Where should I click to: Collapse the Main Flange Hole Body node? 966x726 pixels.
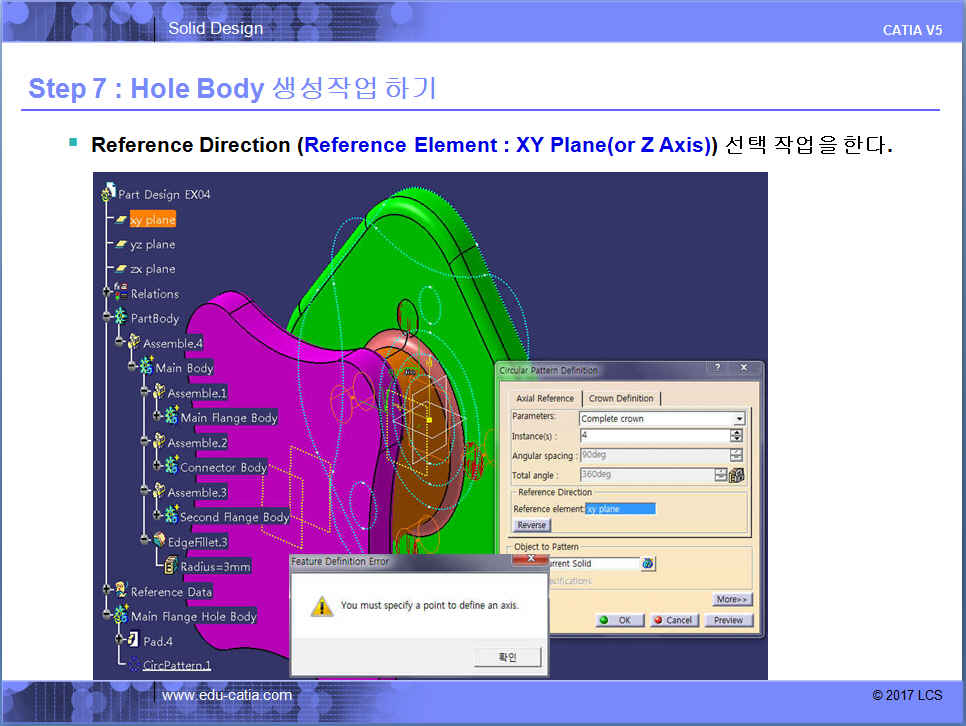pyautogui.click(x=107, y=616)
